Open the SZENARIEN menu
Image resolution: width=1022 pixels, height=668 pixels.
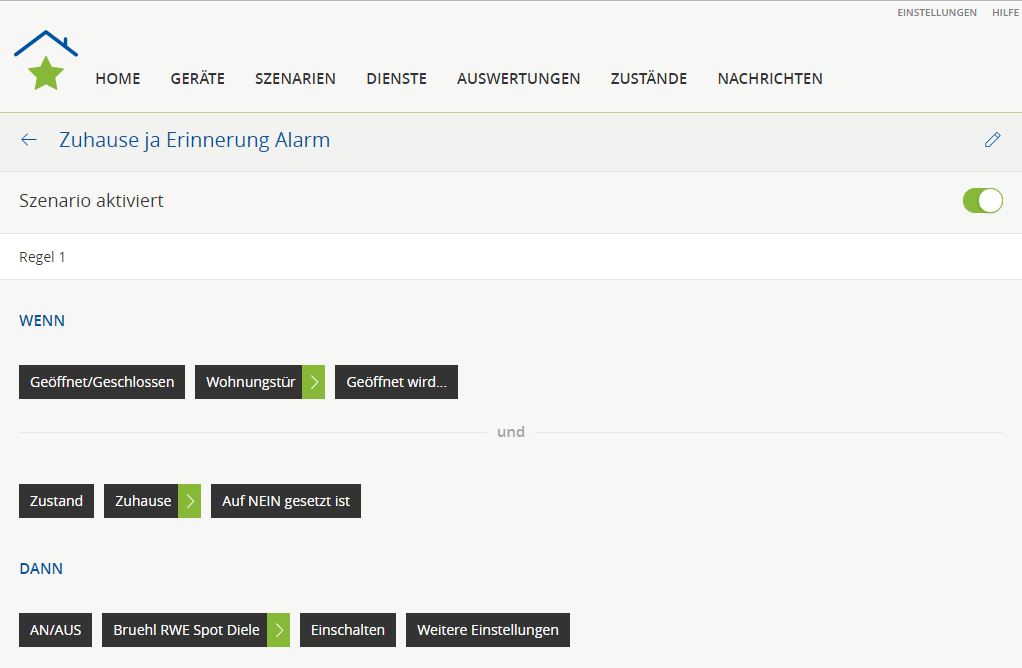tap(295, 79)
